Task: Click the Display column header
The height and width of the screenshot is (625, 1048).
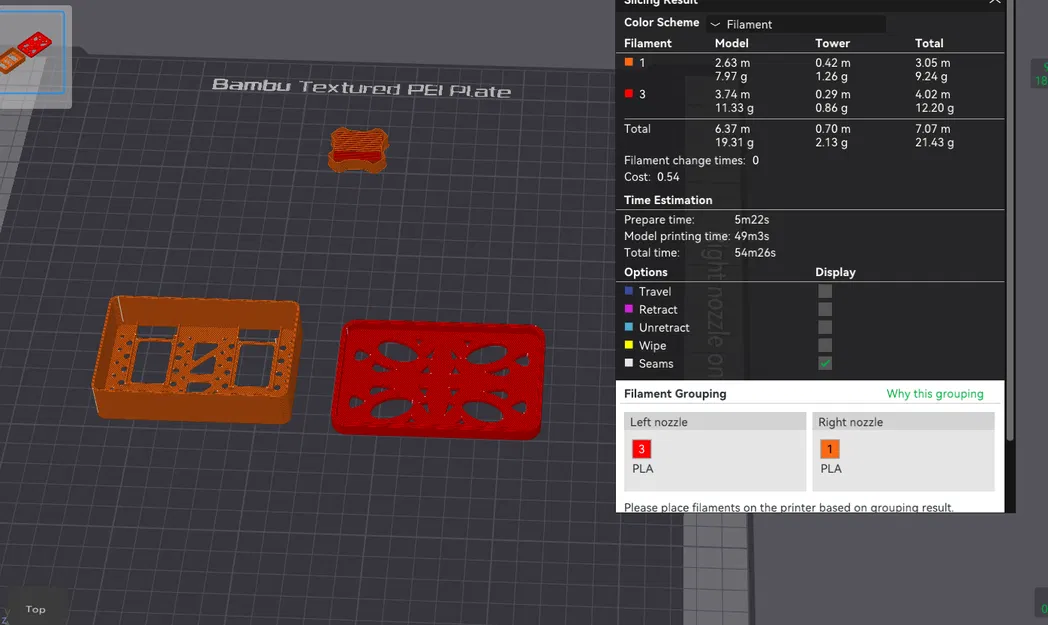Action: pos(835,272)
